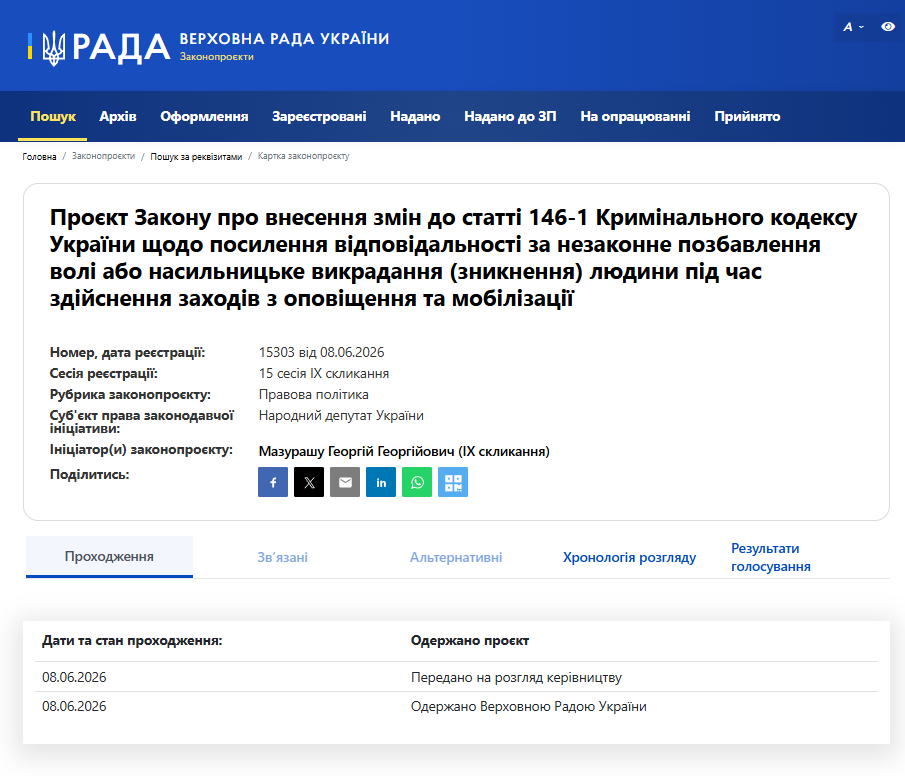905x776 pixels.
Task: Toggle accessibility mode eye icon
Action: tap(888, 27)
